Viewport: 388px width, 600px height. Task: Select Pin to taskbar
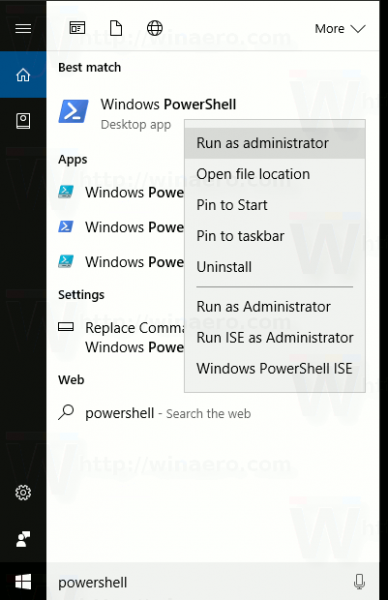275,236
